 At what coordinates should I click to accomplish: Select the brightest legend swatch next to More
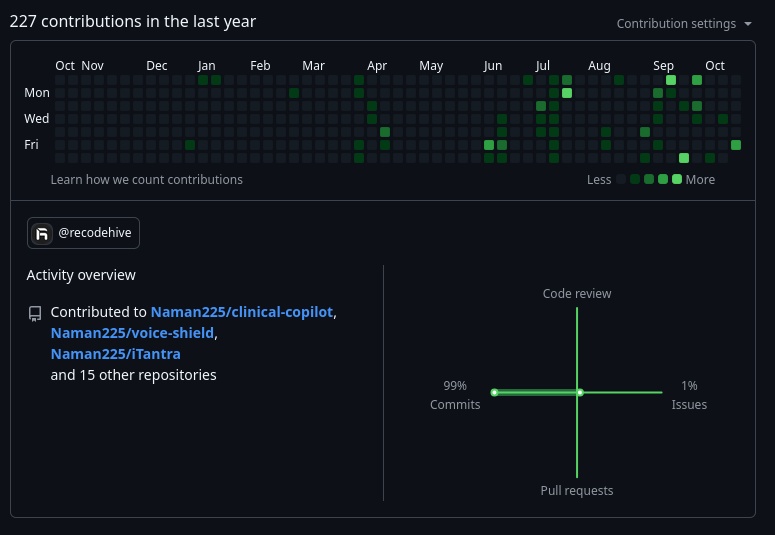tap(677, 179)
